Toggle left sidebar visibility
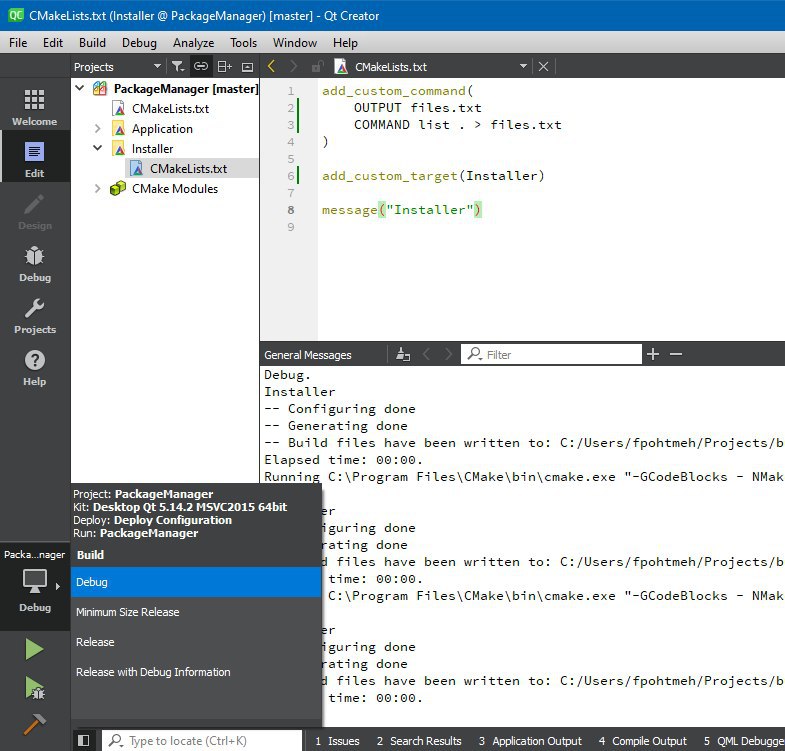 pyautogui.click(x=84, y=740)
